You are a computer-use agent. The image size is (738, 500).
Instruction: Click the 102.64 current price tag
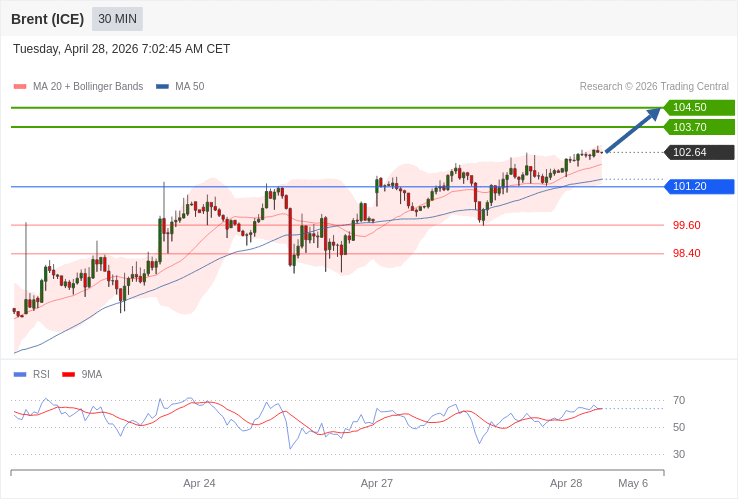(x=699, y=152)
